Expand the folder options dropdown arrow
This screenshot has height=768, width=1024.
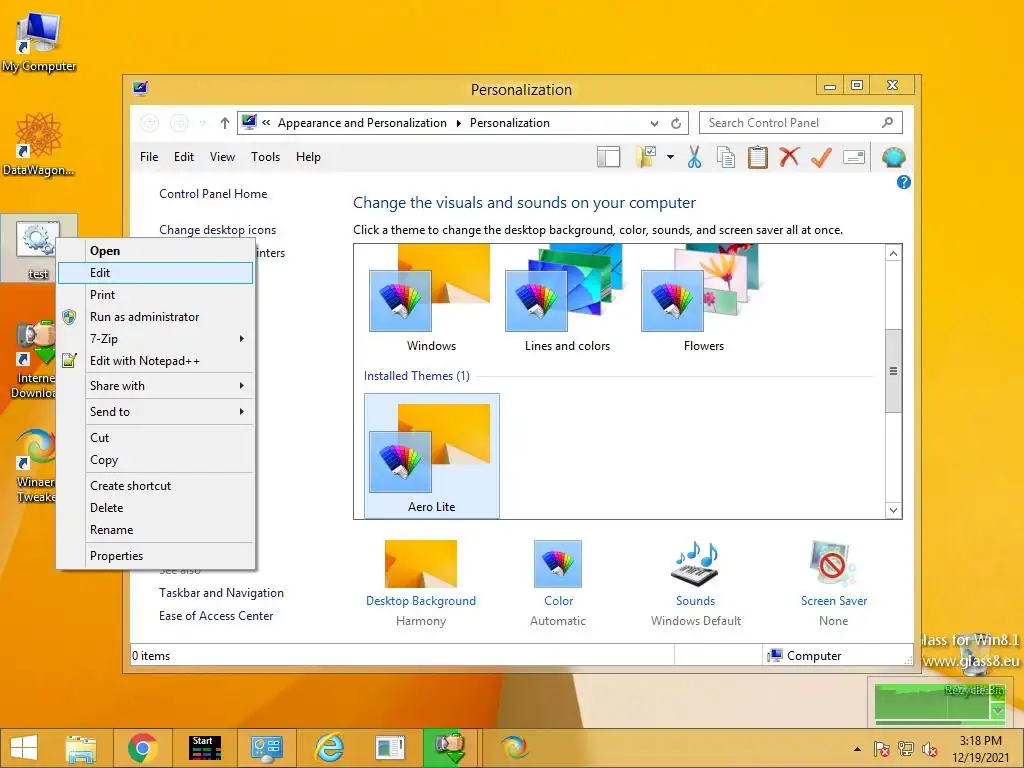(670, 157)
